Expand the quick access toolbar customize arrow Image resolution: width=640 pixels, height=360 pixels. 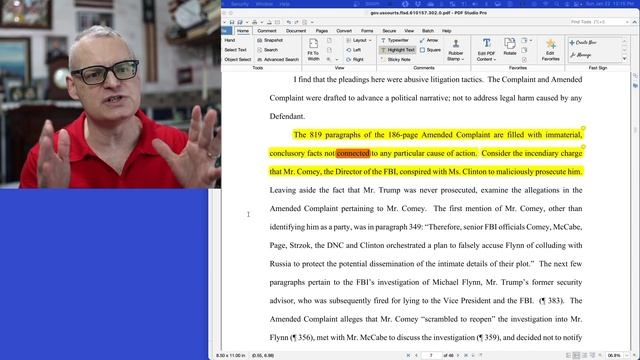(312, 22)
